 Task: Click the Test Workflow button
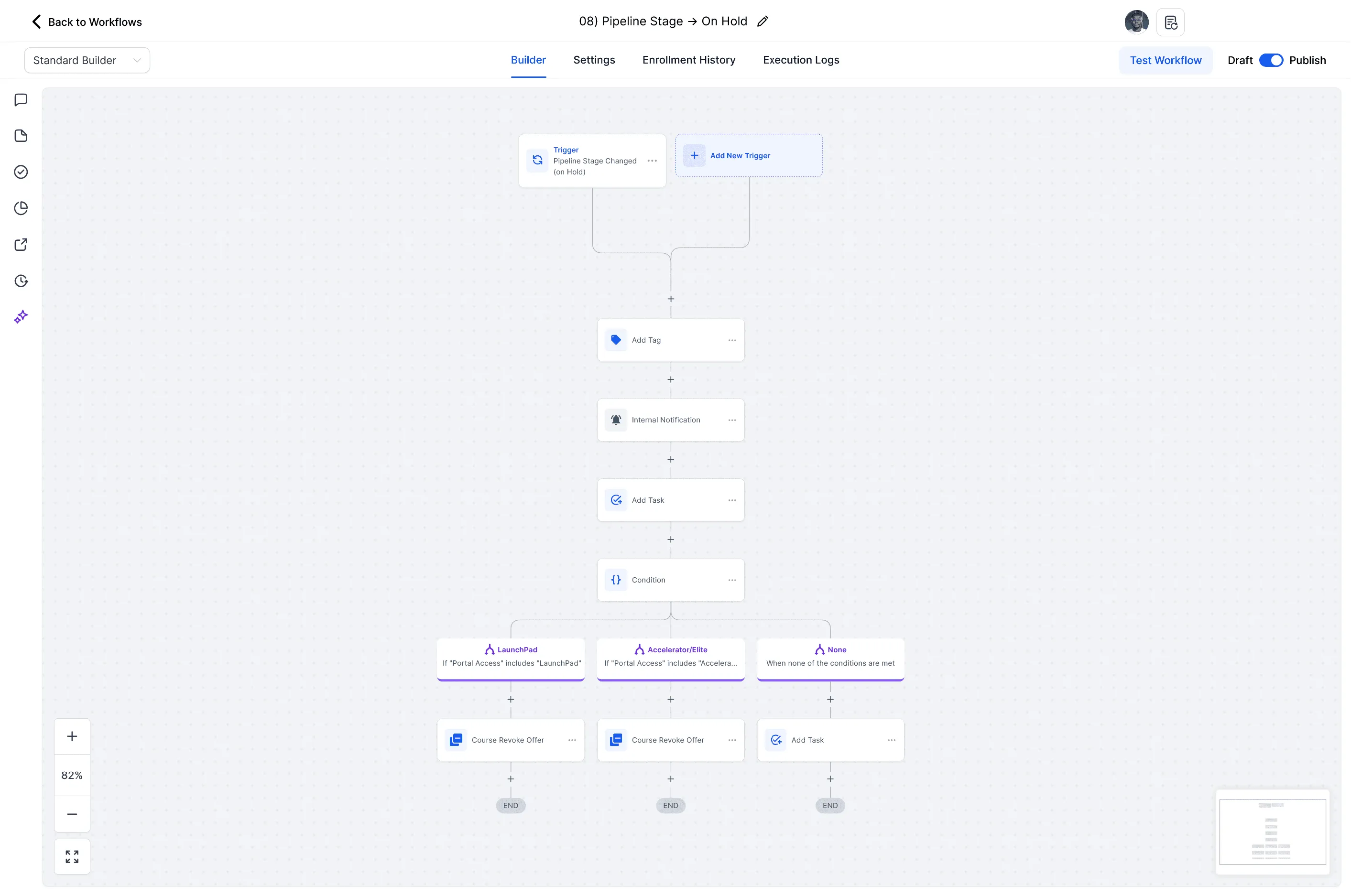pos(1165,61)
